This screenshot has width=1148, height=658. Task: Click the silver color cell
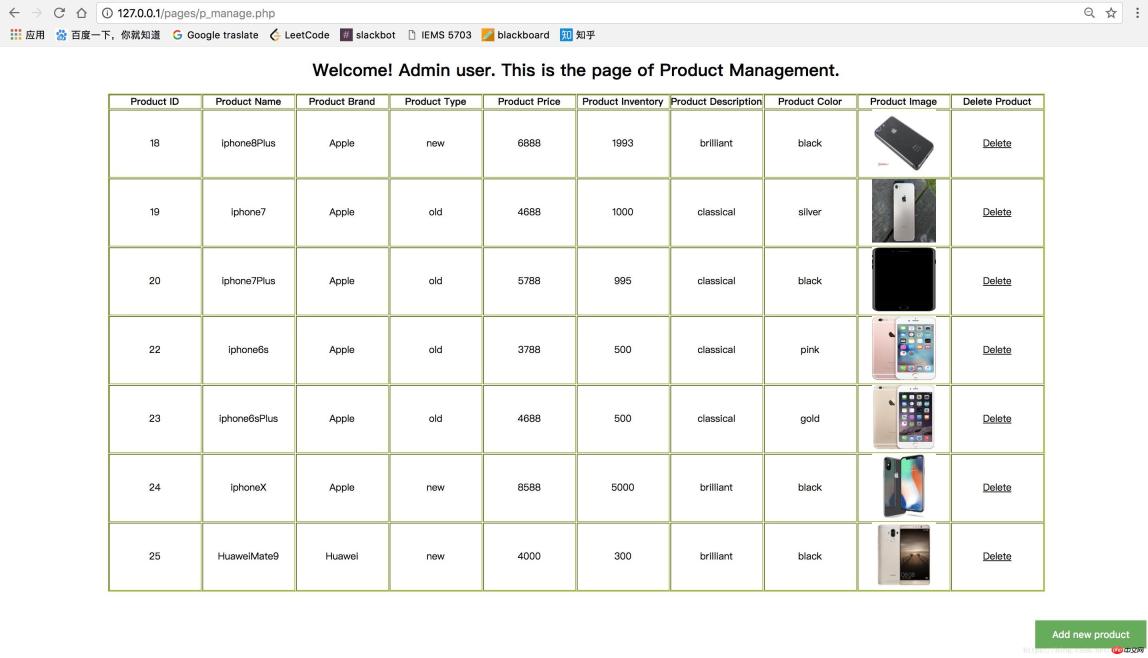tap(810, 212)
